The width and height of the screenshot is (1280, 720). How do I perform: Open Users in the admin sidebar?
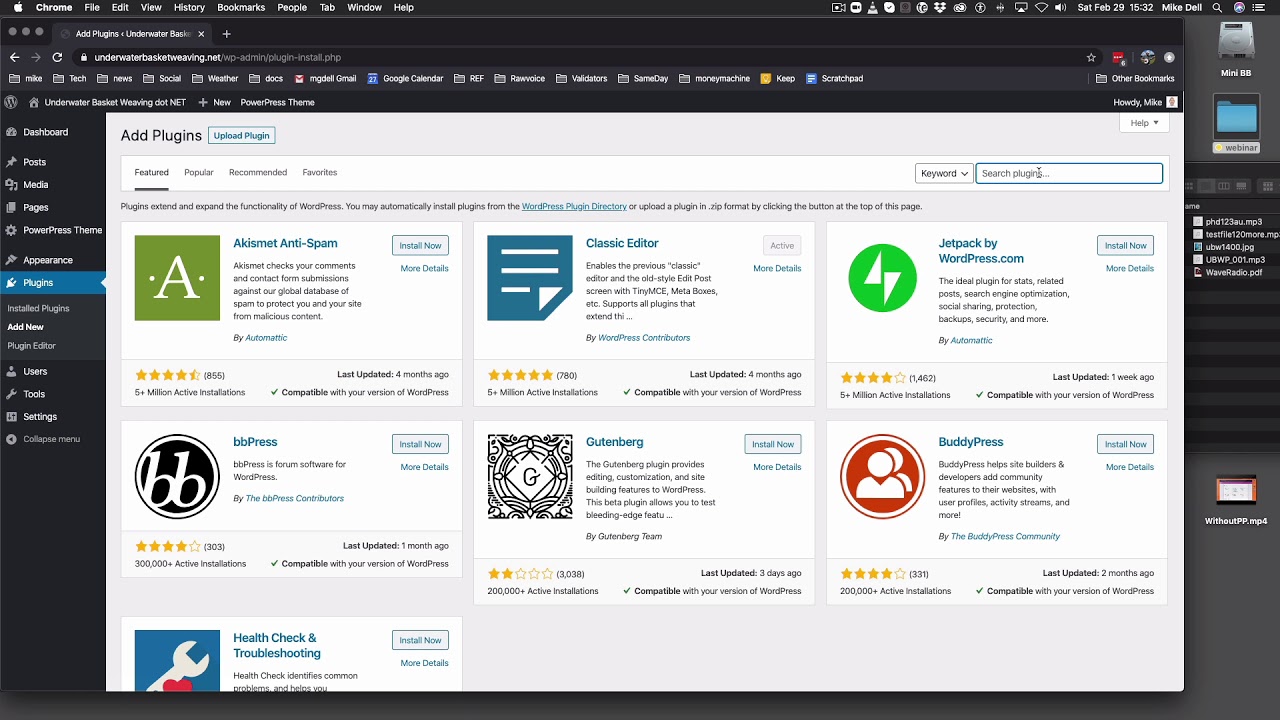(35, 371)
